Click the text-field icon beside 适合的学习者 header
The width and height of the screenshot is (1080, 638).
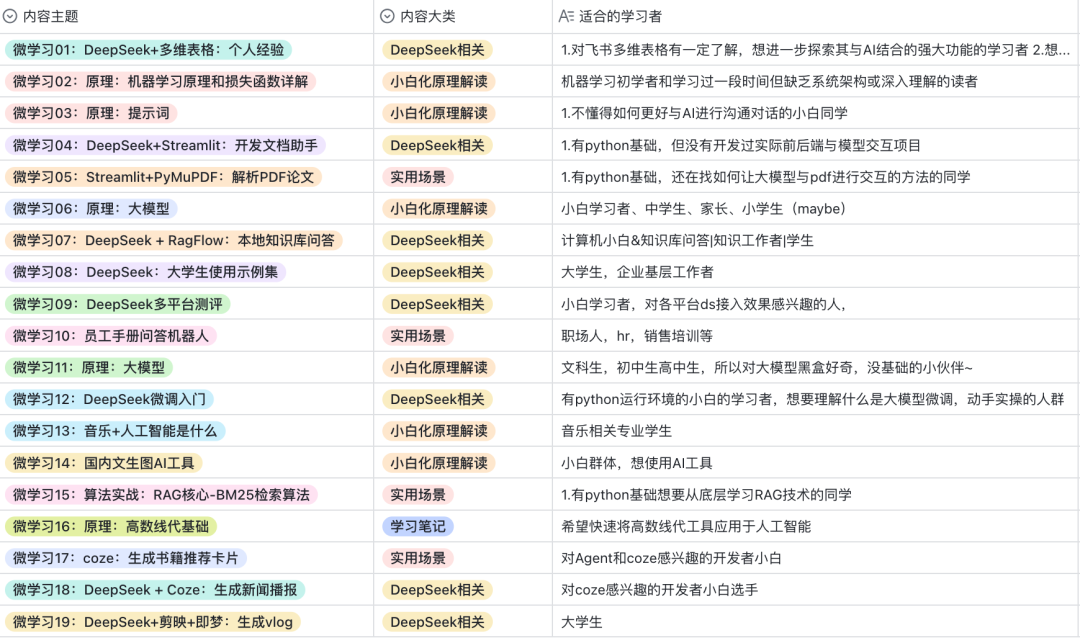pos(566,16)
